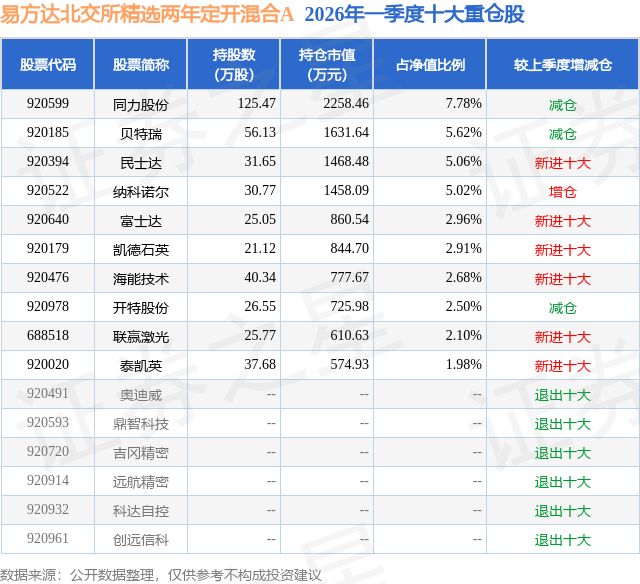Click the 数据来源 footnote text

point(161,575)
